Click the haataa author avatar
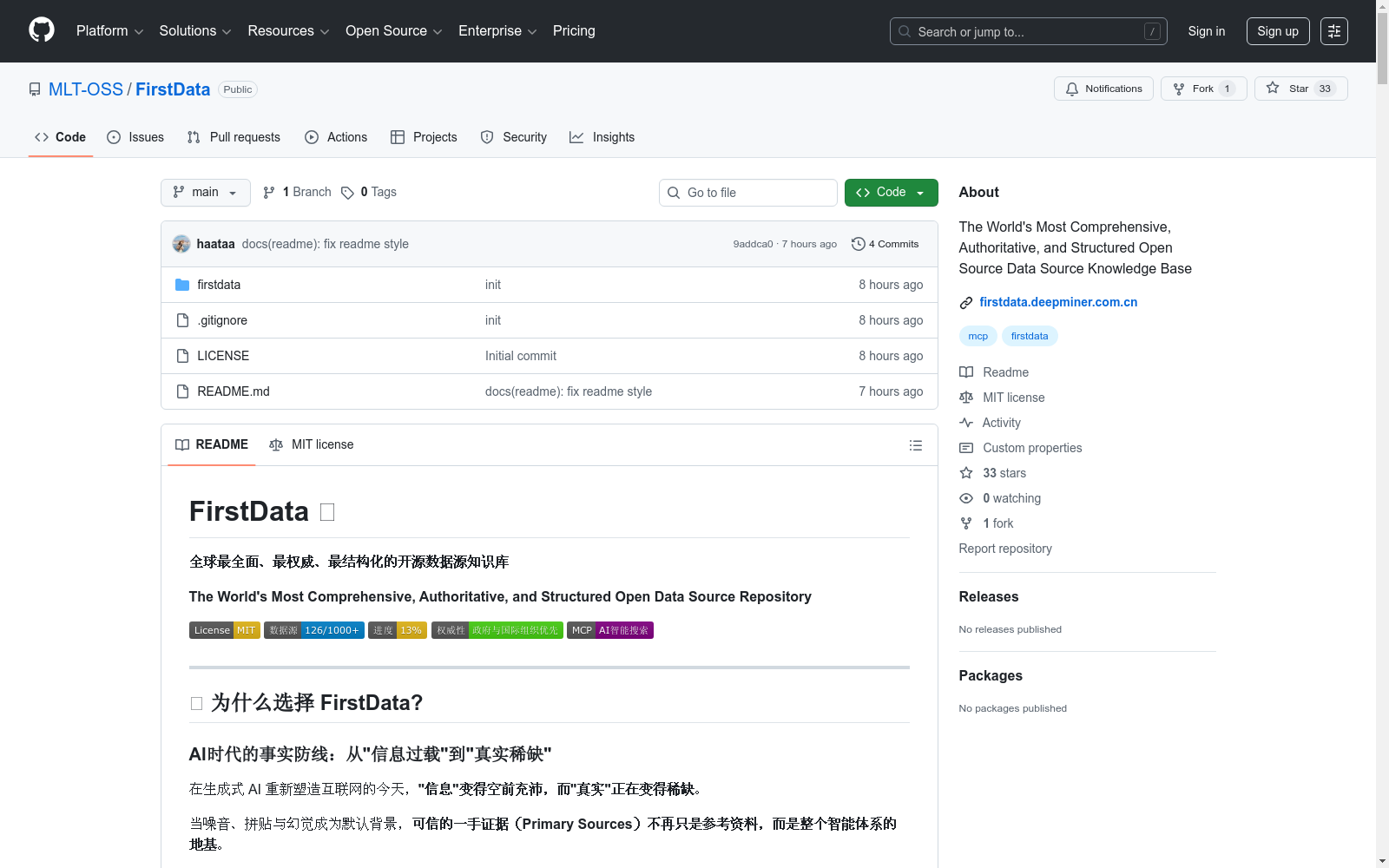This screenshot has width=1389, height=868. point(181,244)
